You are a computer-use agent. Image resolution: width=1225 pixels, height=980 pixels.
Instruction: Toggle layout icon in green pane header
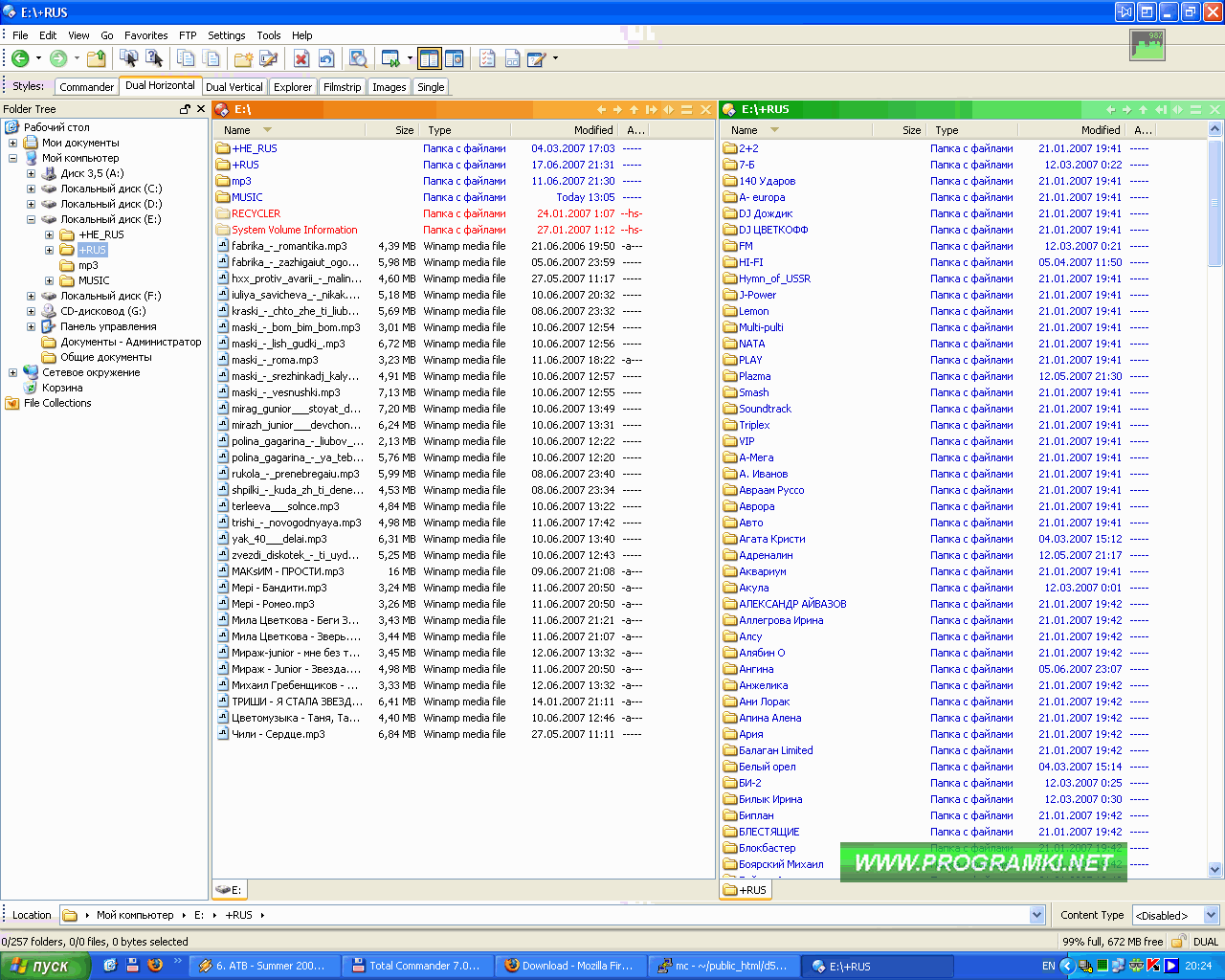1195,110
